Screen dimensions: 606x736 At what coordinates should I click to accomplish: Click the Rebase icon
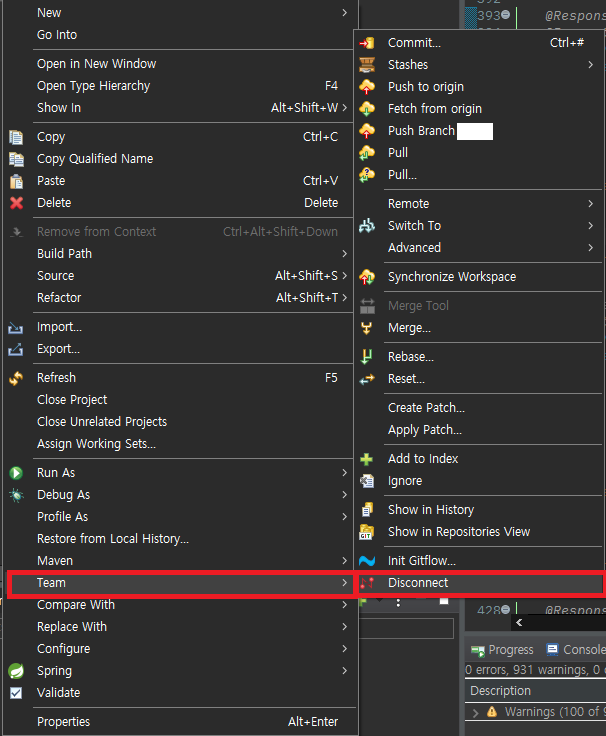(x=367, y=357)
